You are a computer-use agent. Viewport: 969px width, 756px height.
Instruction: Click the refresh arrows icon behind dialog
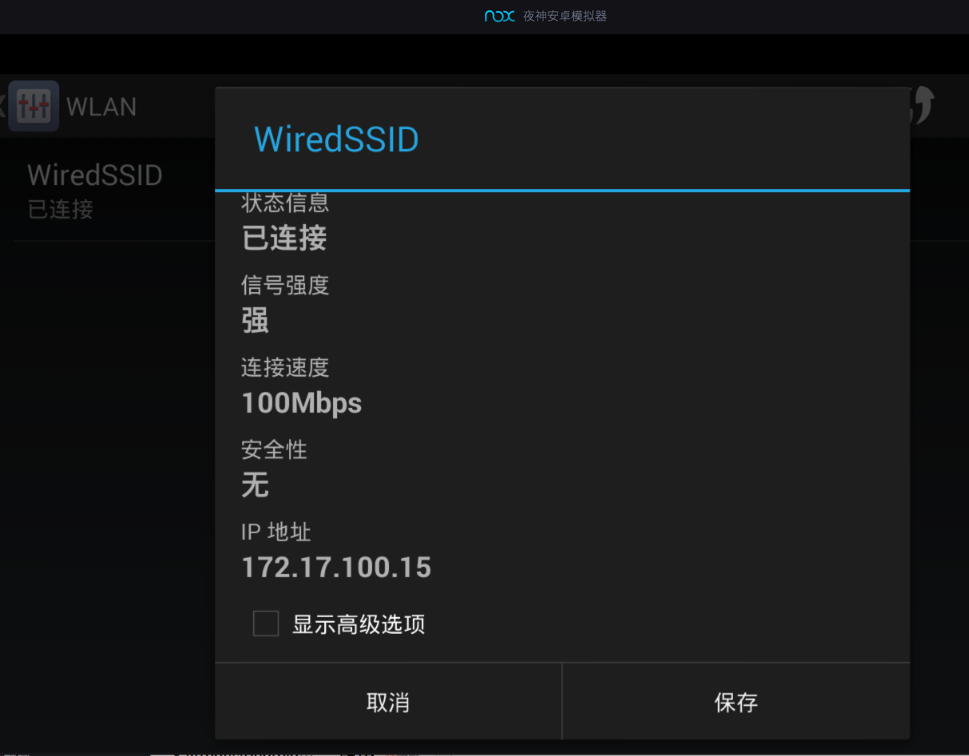[922, 105]
